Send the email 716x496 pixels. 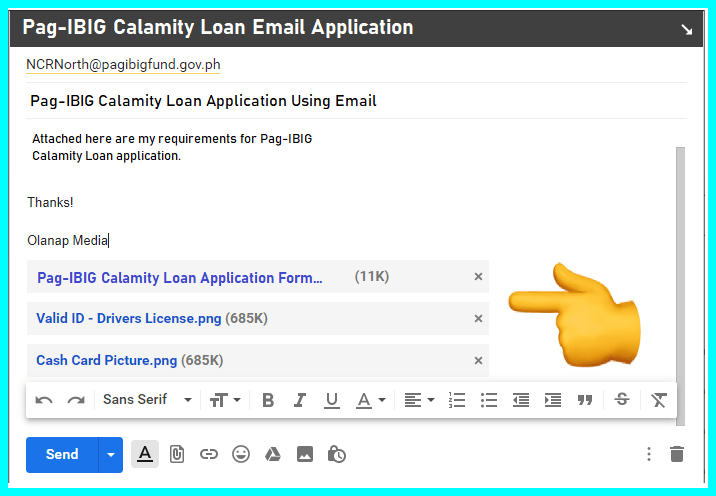pos(62,454)
